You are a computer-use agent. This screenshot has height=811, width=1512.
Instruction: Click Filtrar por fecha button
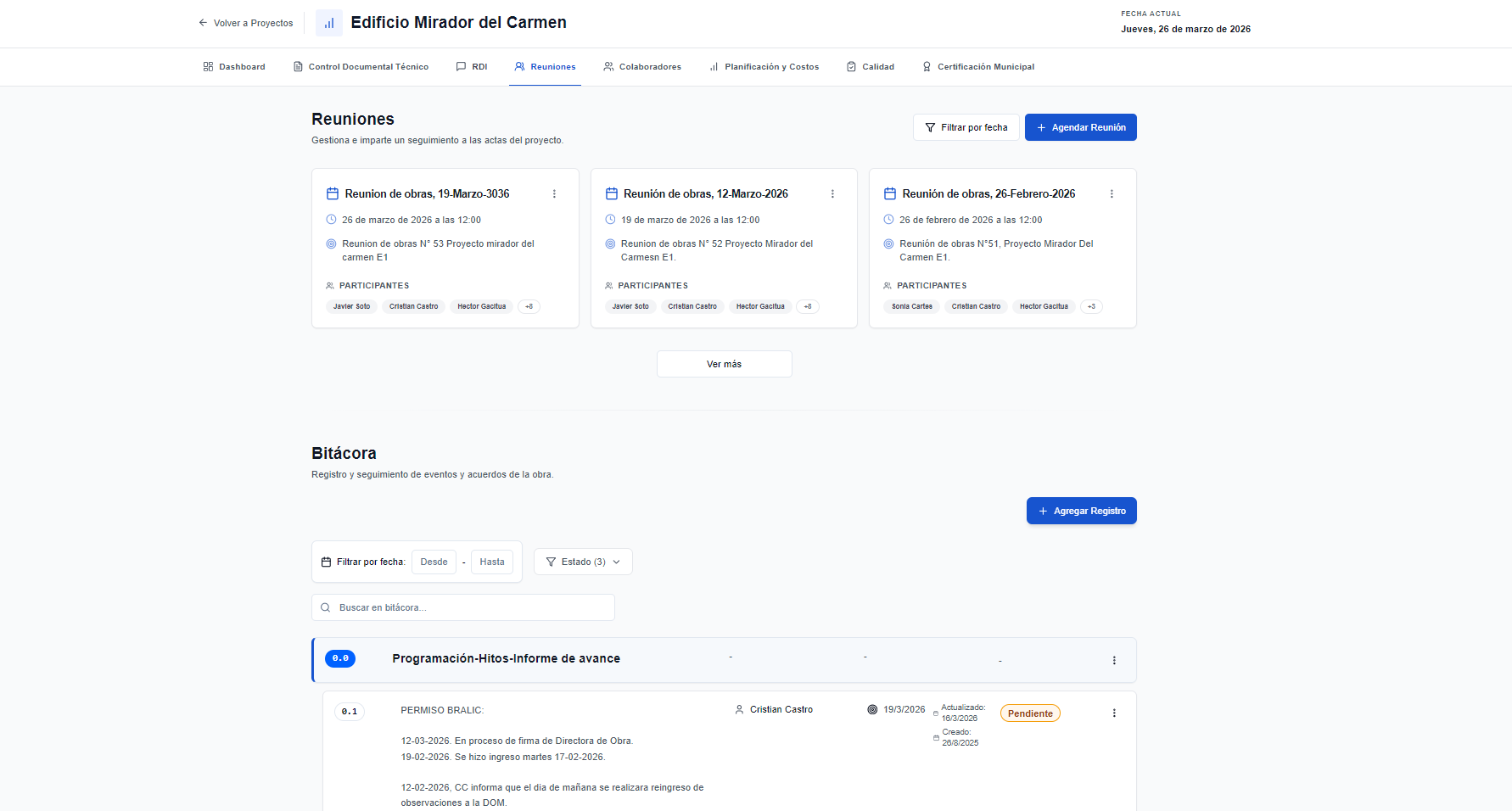(966, 127)
